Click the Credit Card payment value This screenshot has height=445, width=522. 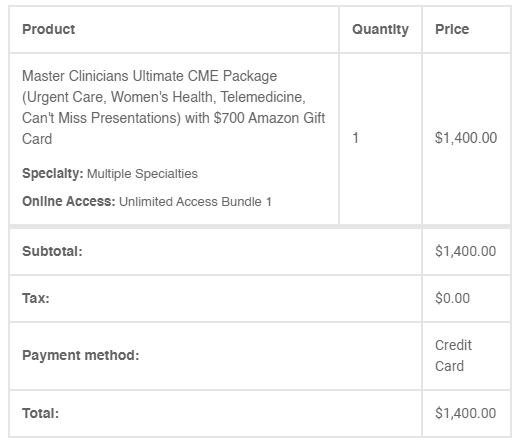[x=453, y=356]
